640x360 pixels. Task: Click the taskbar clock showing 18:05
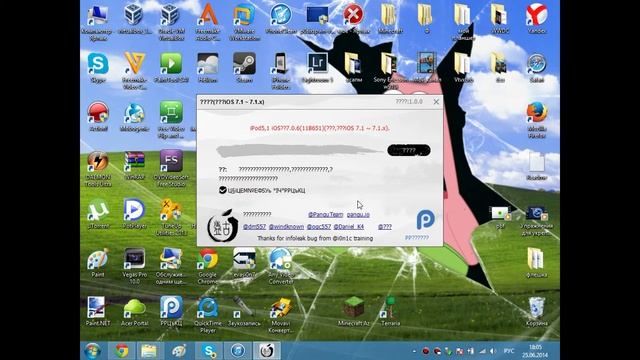[x=535, y=351]
